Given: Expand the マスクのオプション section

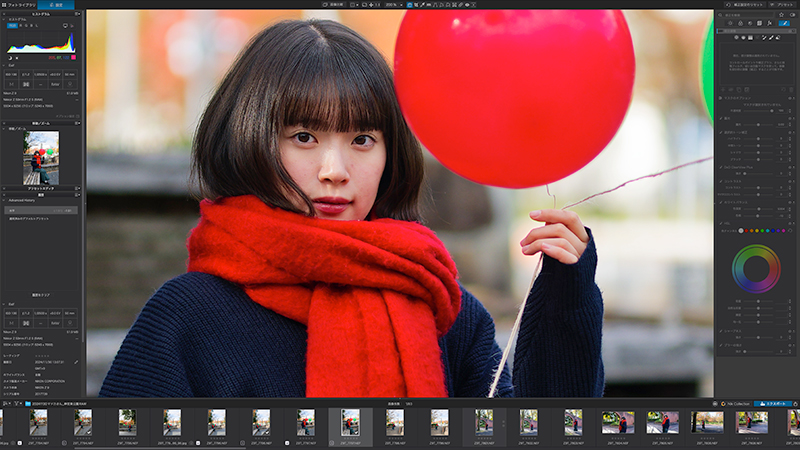Looking at the screenshot, I should tap(720, 98).
